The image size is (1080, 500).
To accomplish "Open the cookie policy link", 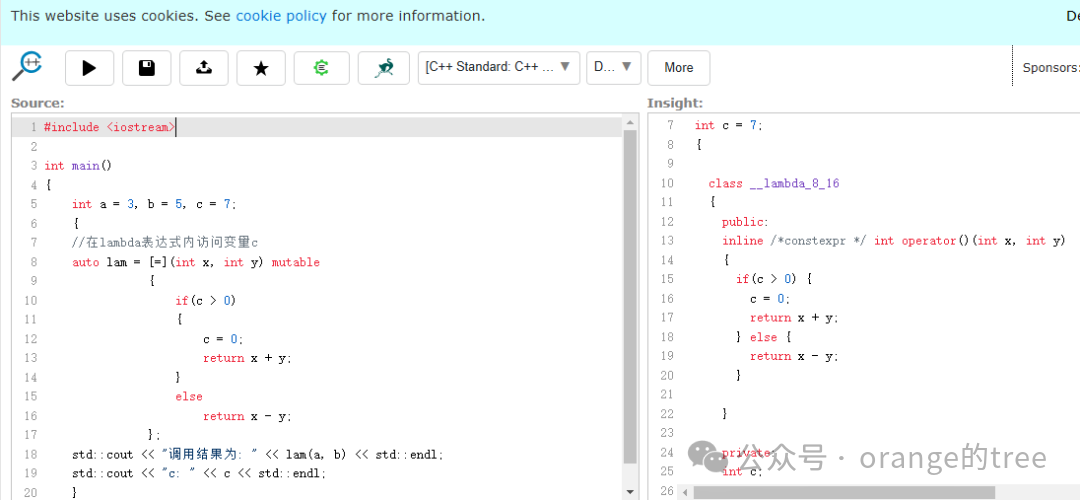I will pos(281,16).
